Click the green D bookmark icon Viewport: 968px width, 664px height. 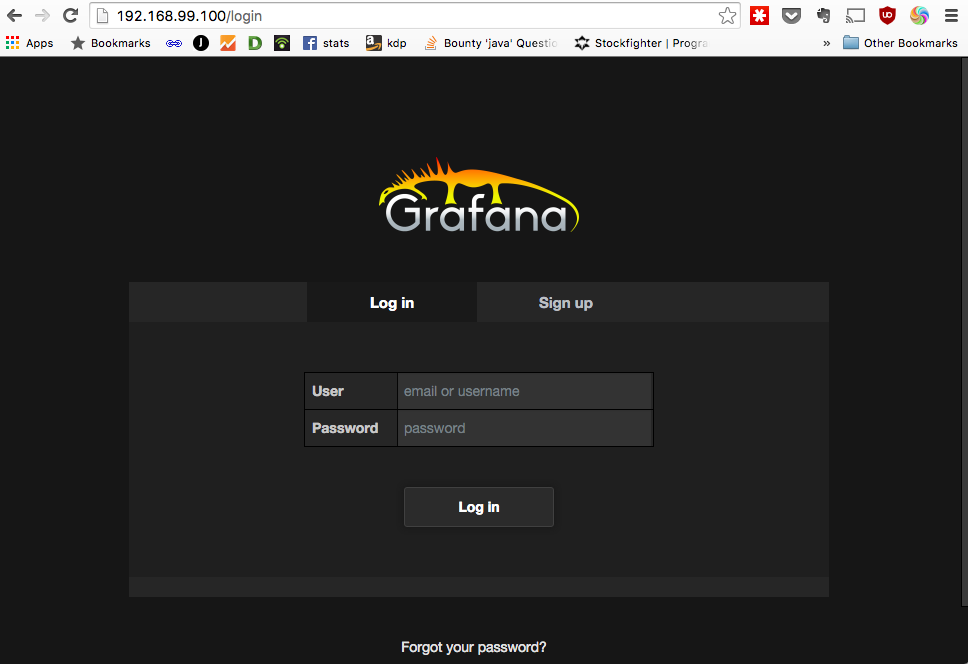tap(255, 43)
